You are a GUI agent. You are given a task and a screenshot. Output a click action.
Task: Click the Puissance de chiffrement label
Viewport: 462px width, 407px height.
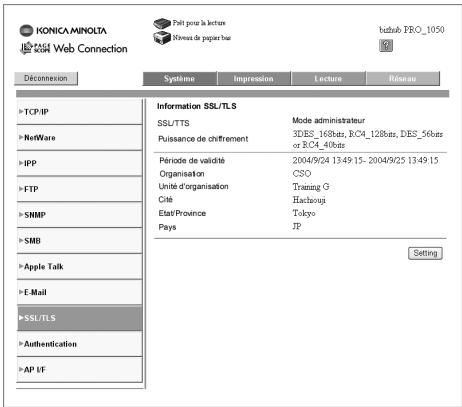(x=203, y=139)
